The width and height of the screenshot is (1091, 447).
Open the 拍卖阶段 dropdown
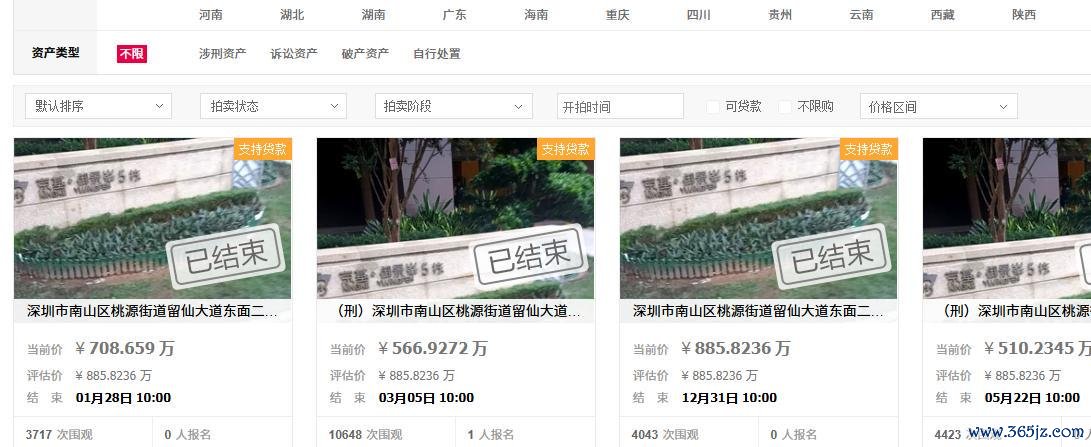click(454, 106)
